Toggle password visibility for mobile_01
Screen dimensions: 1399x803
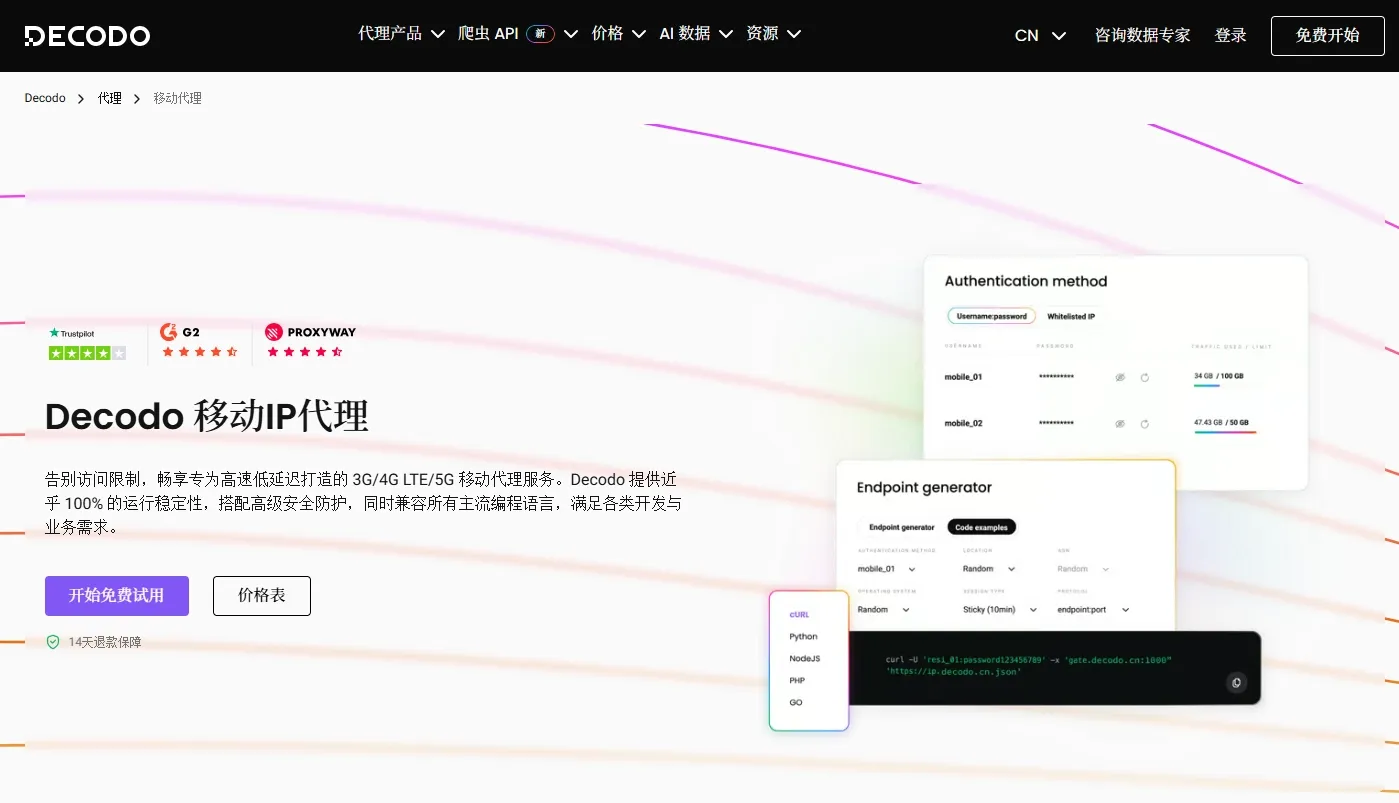pyautogui.click(x=1120, y=377)
